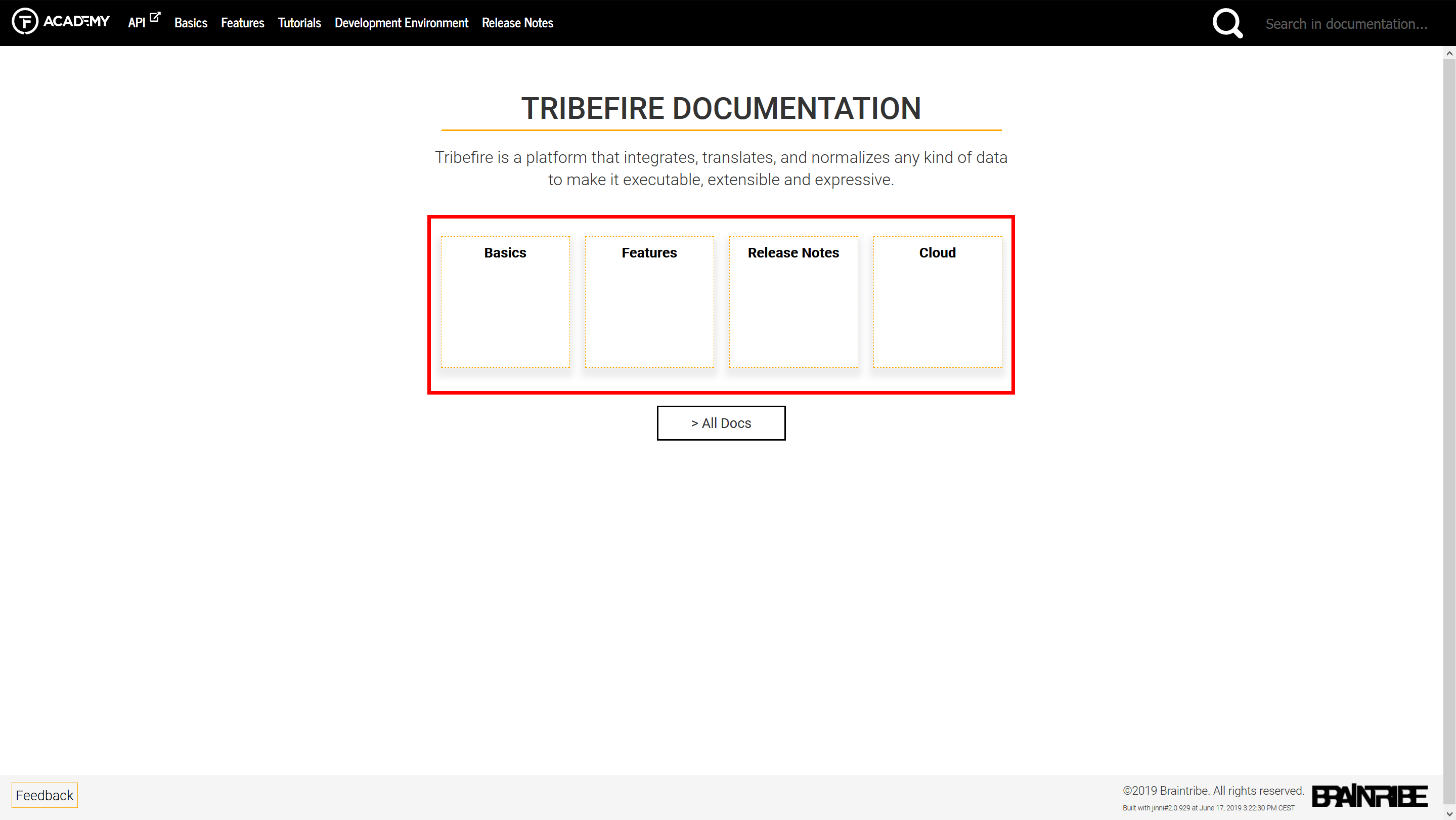Open the Feedback button
This screenshot has height=820, width=1456.
coord(45,795)
